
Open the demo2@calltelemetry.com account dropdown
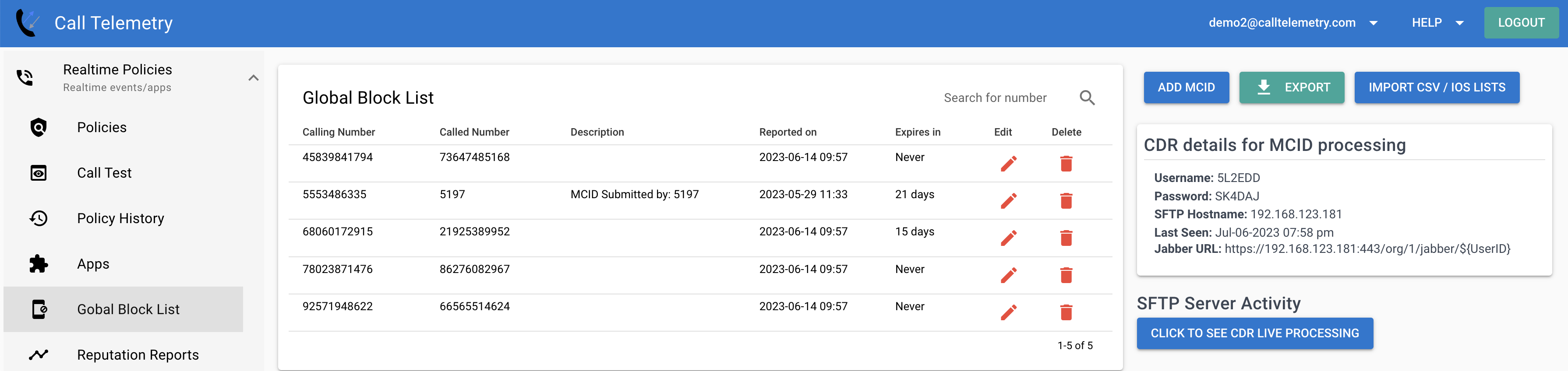pos(1293,23)
